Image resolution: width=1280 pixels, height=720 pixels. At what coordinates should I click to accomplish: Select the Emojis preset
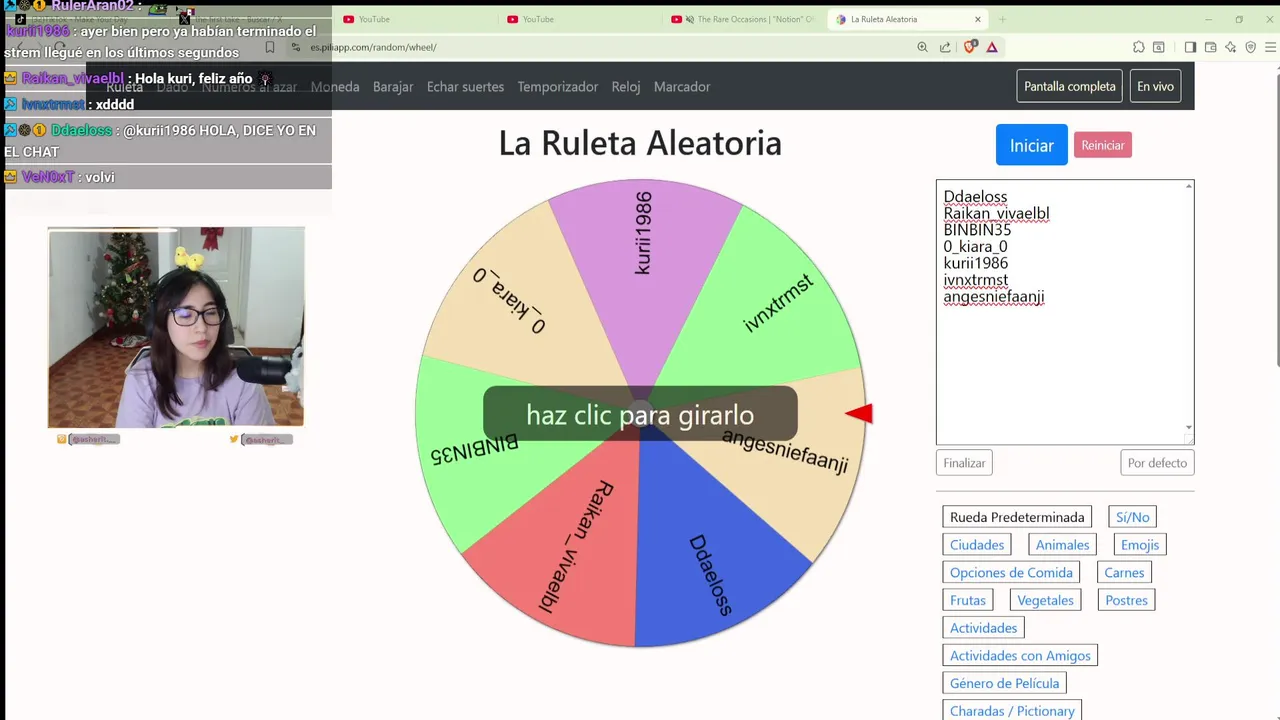(x=1140, y=545)
